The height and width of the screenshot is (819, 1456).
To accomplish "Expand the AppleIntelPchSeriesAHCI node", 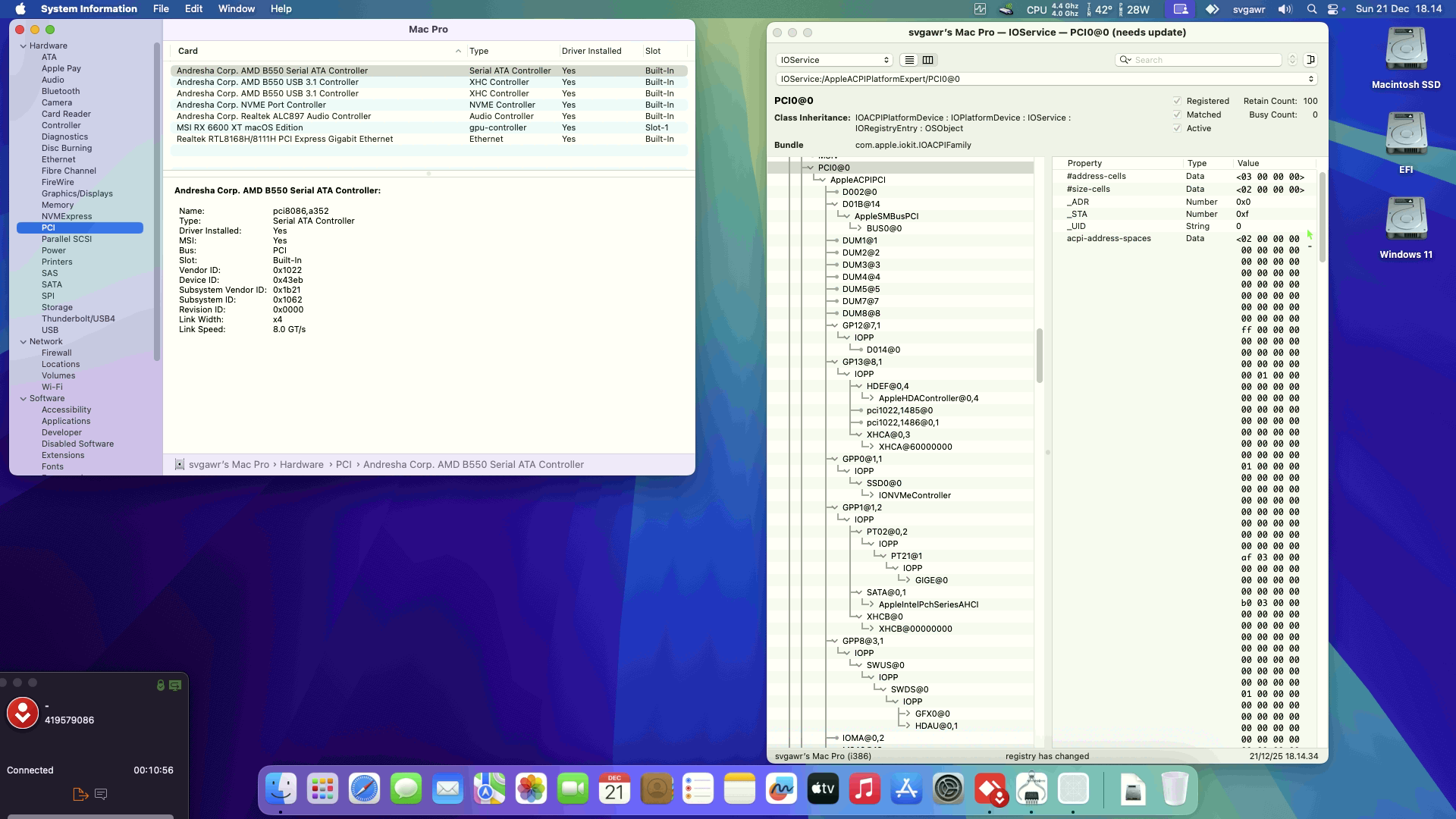I will [871, 605].
